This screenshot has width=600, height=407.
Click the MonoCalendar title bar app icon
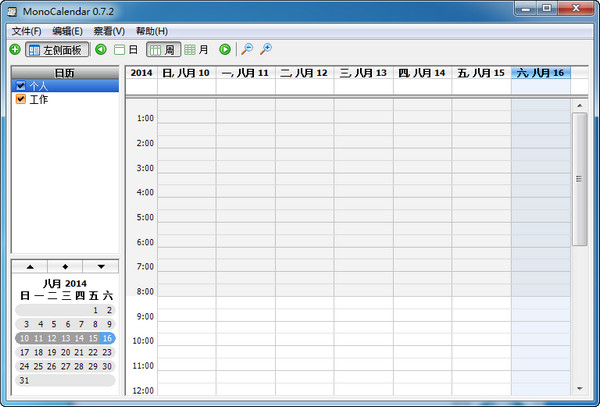coord(12,11)
